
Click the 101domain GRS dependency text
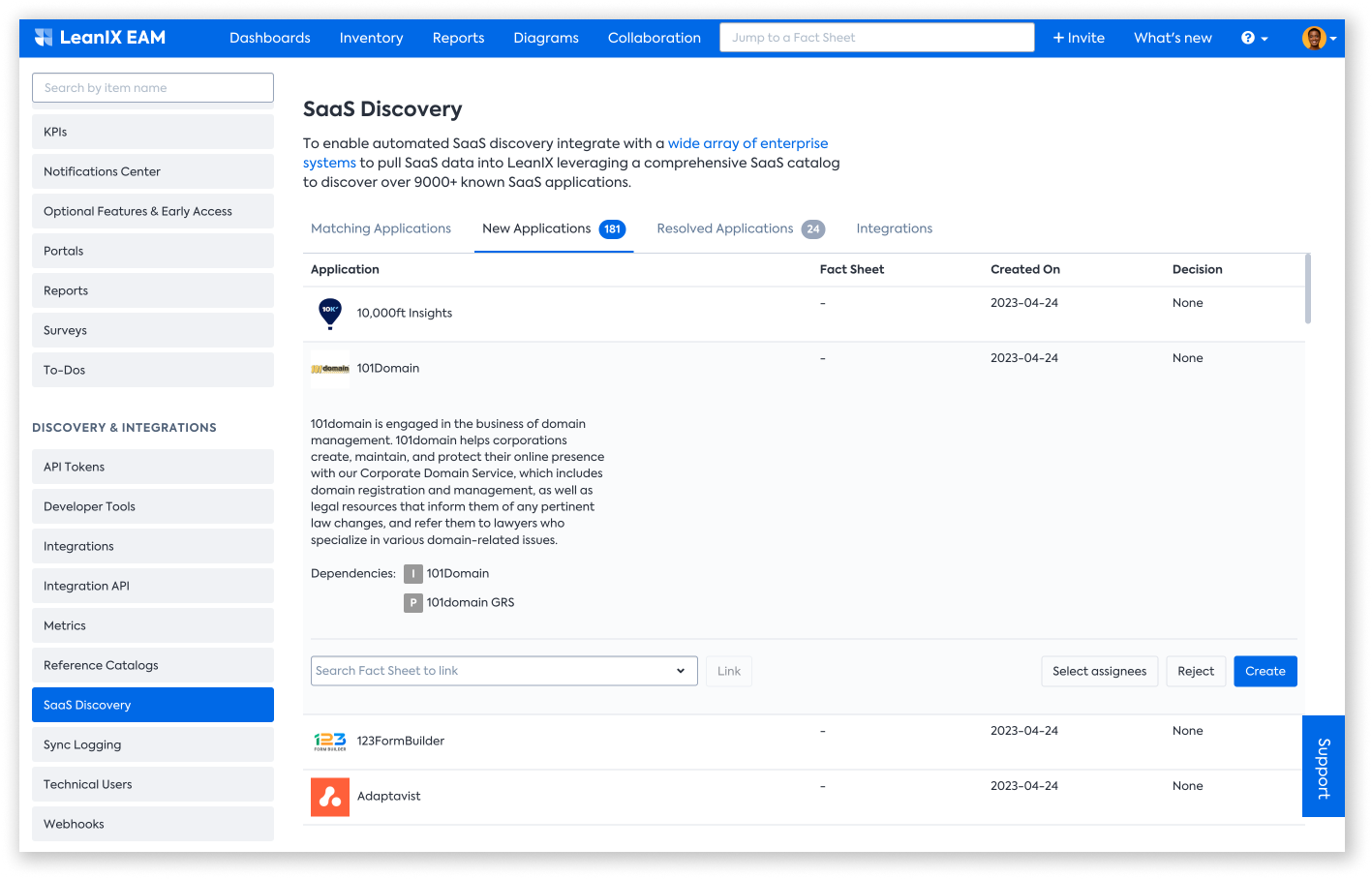pyautogui.click(x=471, y=602)
